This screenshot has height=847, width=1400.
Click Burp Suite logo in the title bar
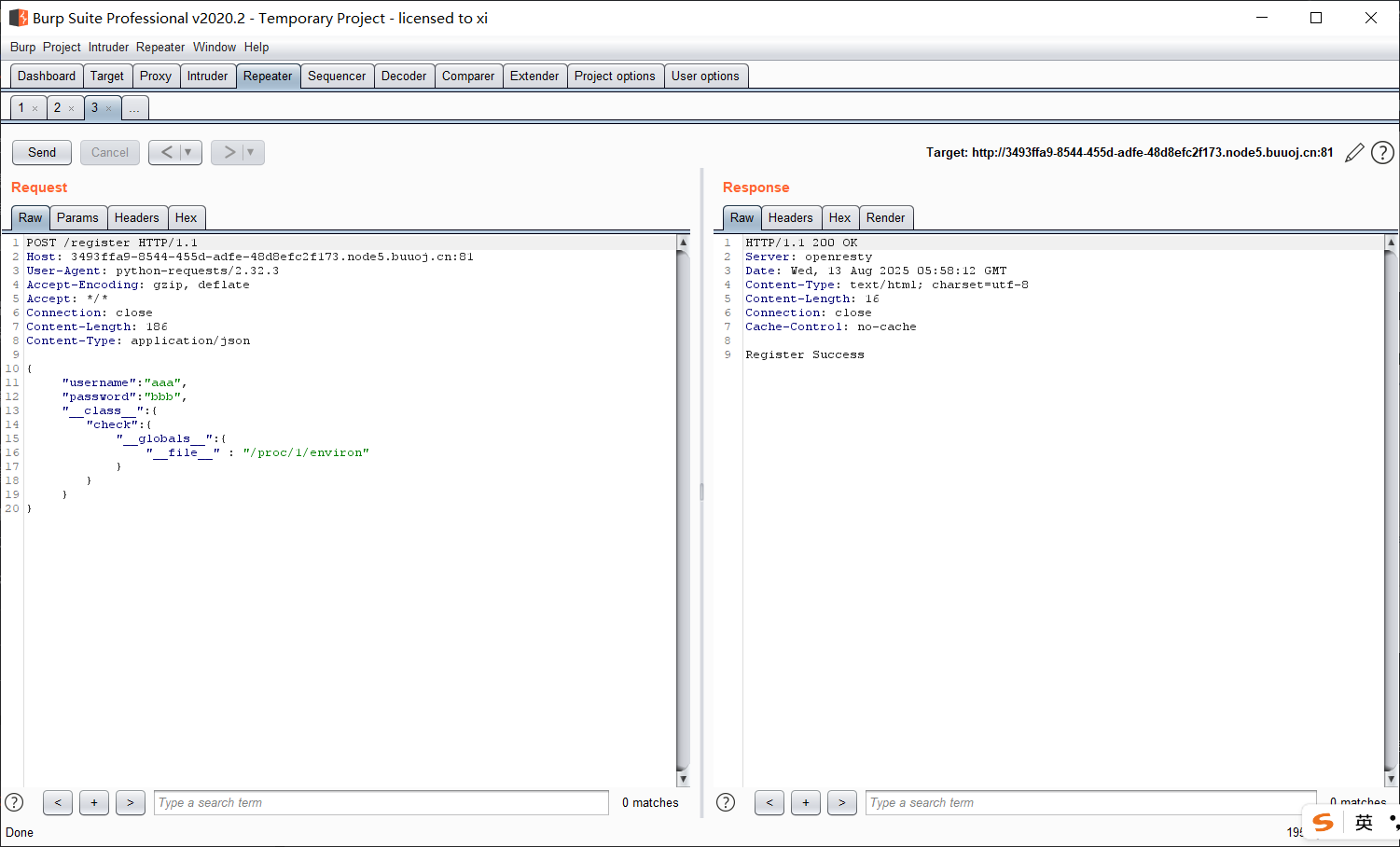pyautogui.click(x=18, y=18)
